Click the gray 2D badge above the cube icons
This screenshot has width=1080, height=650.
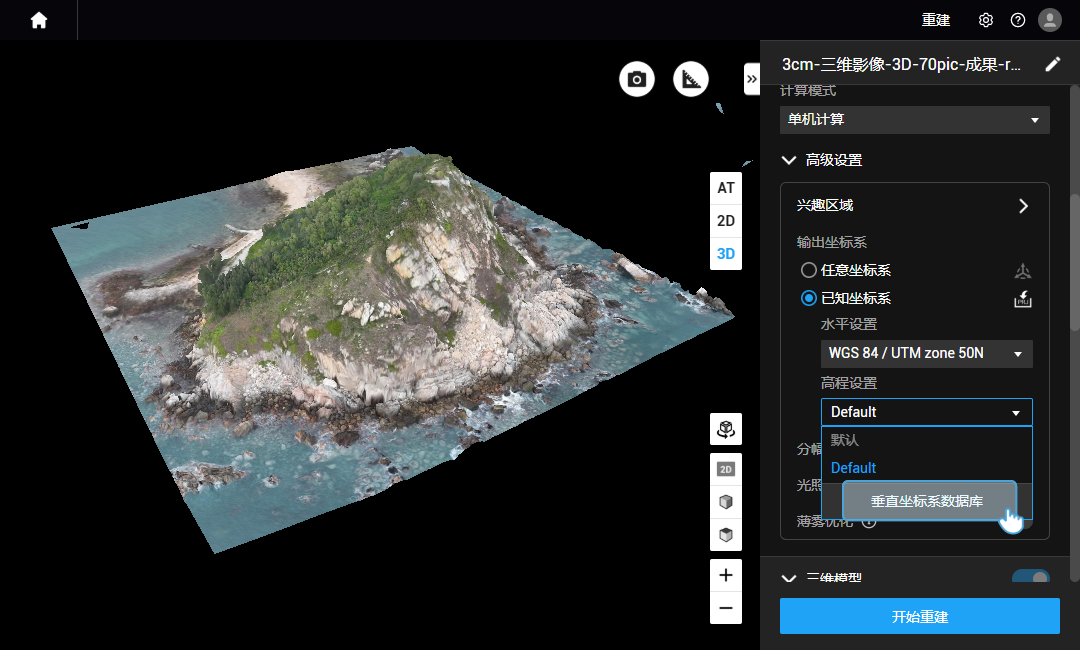[726, 470]
